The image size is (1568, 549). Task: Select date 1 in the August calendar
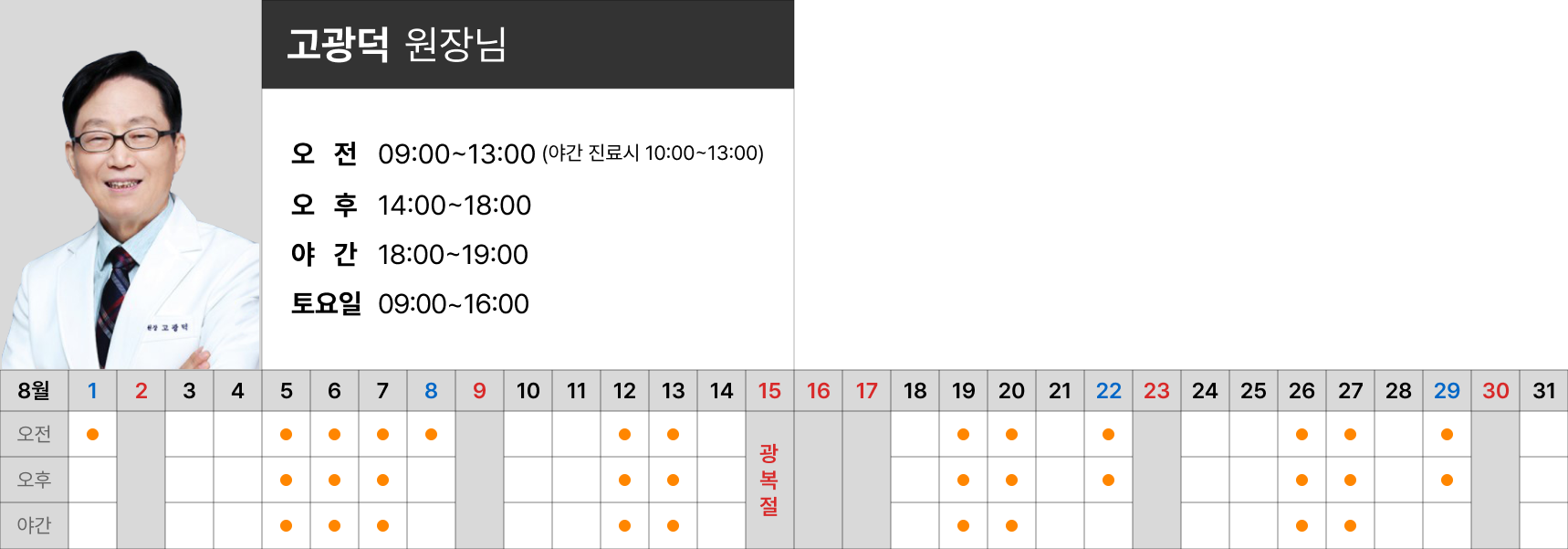(x=92, y=391)
